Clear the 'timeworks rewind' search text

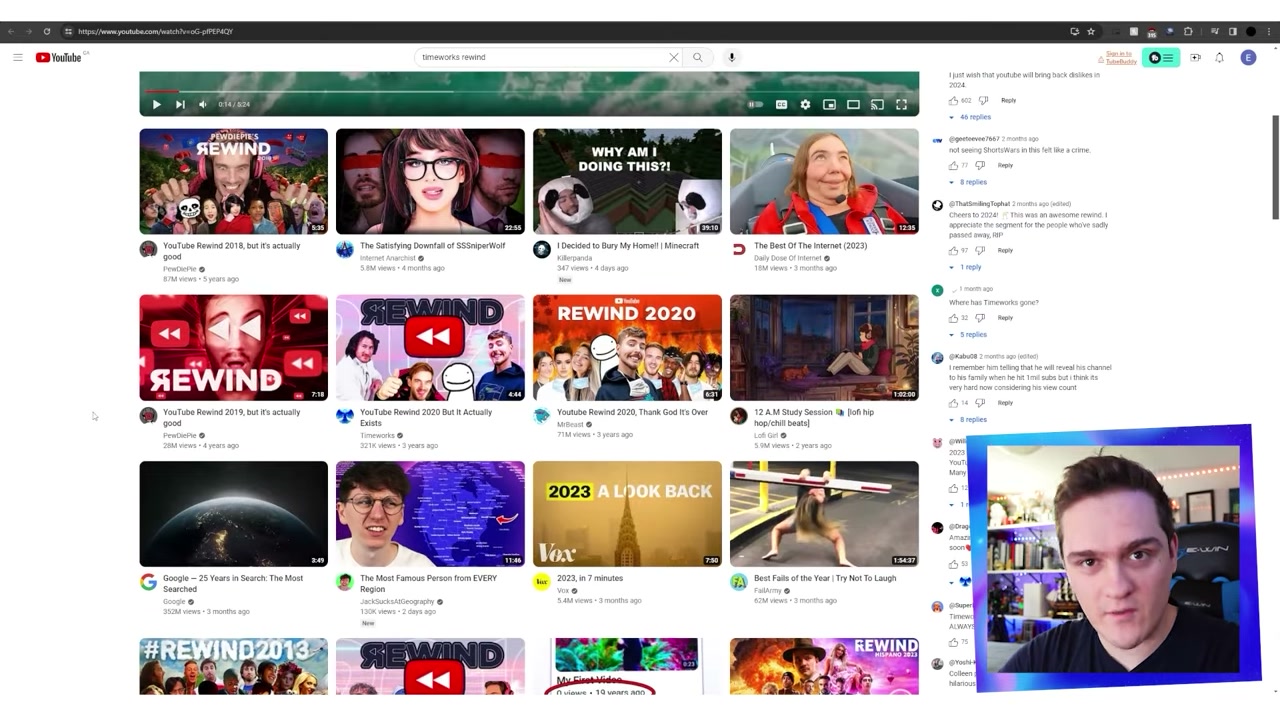click(x=674, y=57)
